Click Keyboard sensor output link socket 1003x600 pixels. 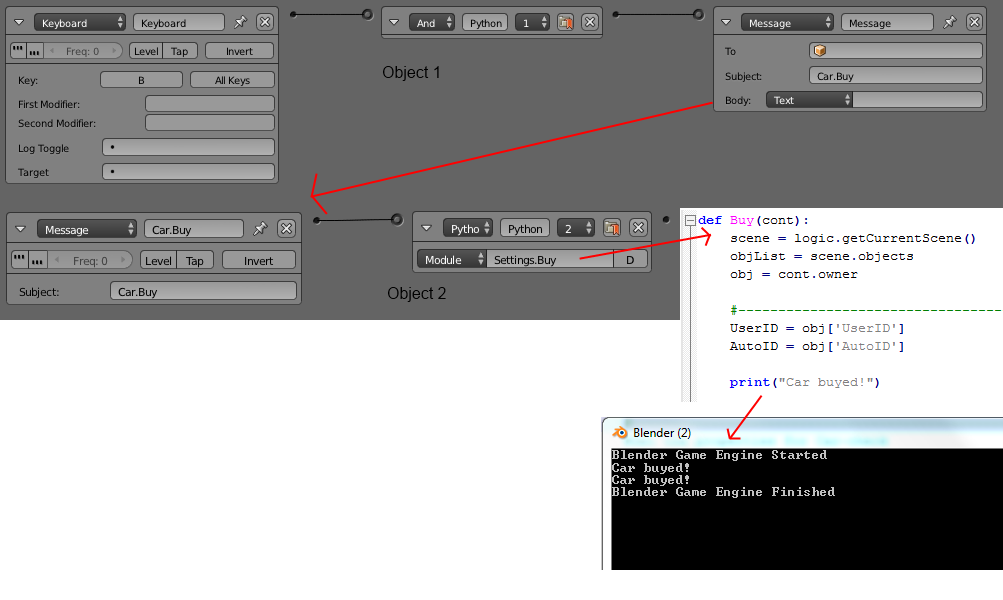click(293, 14)
